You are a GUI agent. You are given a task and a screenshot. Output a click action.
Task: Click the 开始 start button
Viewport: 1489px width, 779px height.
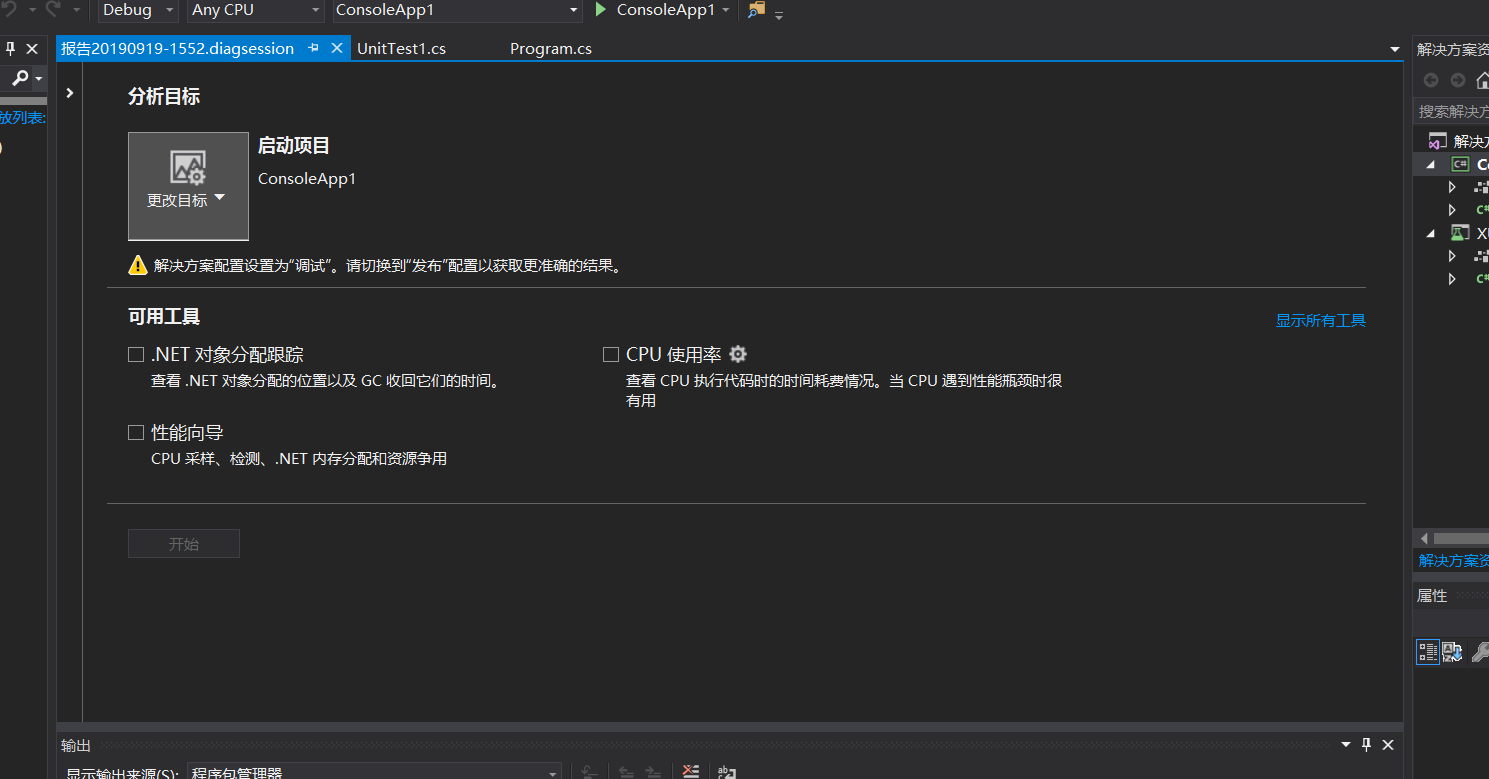[x=184, y=544]
